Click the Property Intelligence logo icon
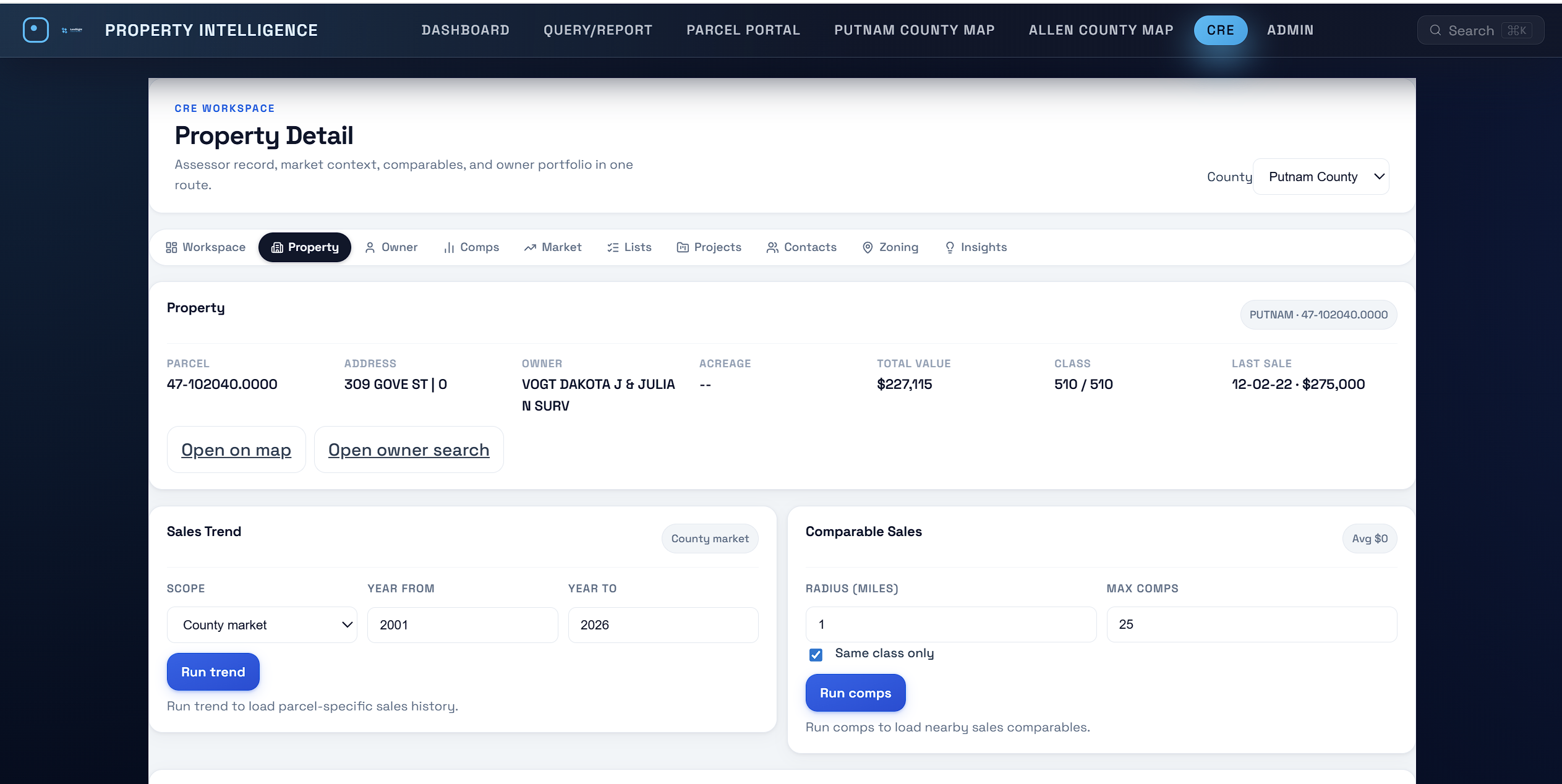The width and height of the screenshot is (1562, 784). (x=36, y=30)
